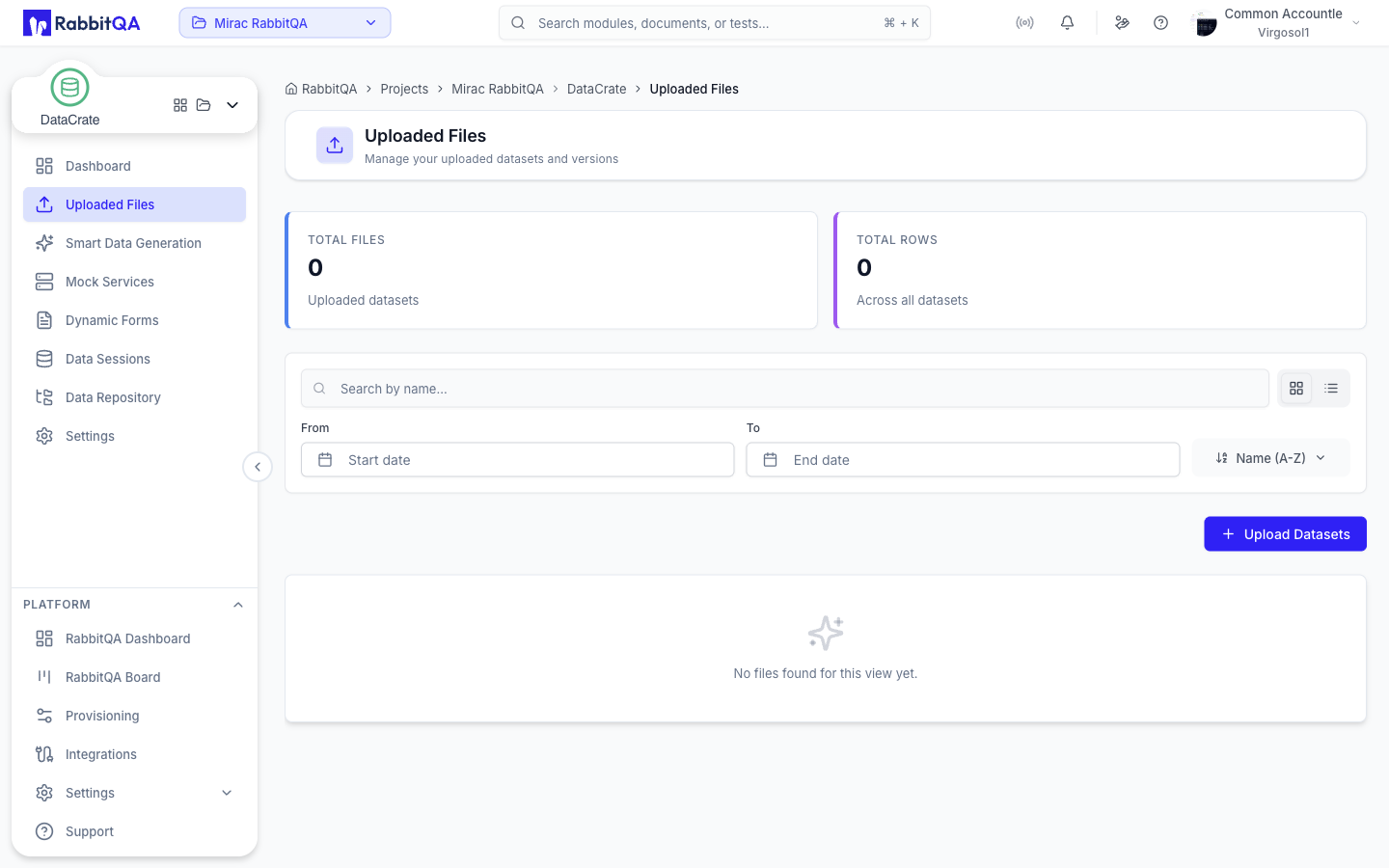Click the Smart Data Generation sparkle icon
1389x868 pixels.
44,243
